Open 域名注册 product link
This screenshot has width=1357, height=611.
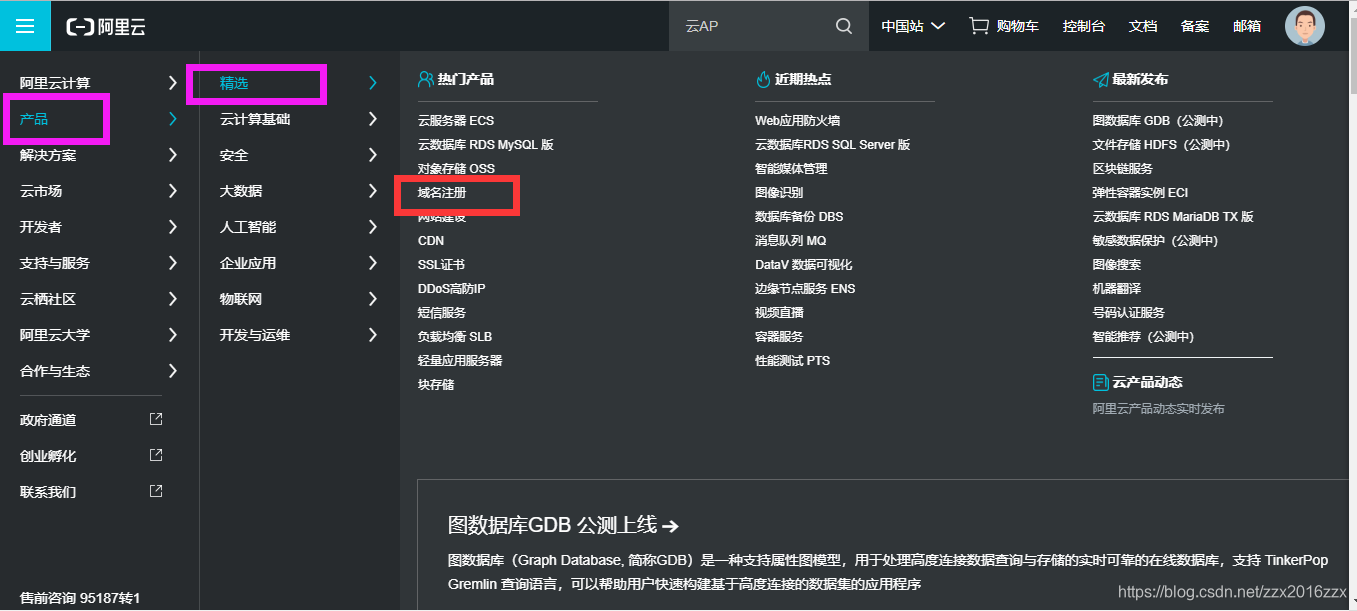442,193
